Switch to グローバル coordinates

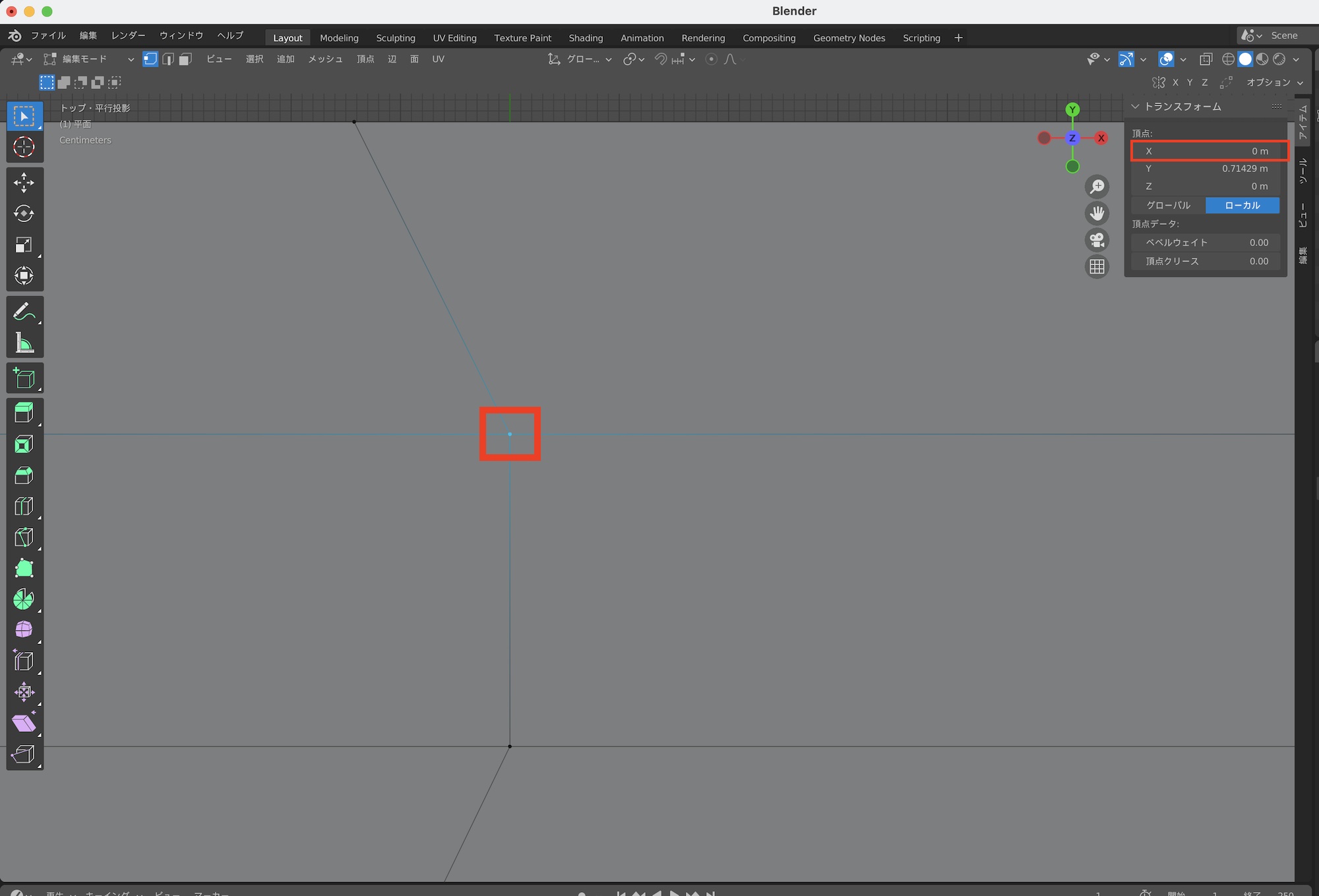[1168, 205]
